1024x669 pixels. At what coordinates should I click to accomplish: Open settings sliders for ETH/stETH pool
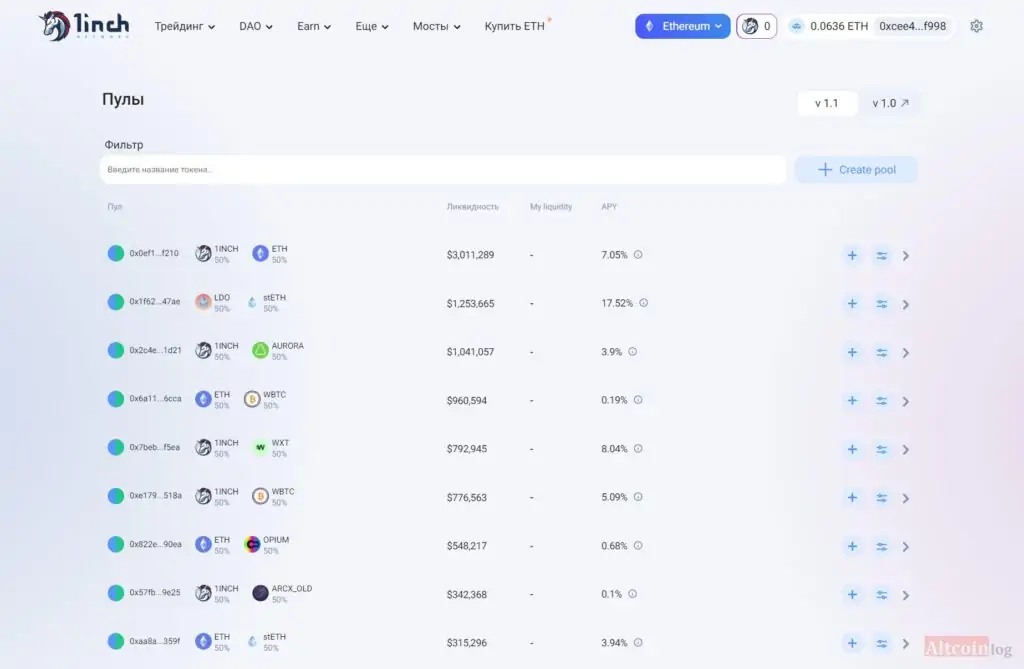click(x=882, y=644)
